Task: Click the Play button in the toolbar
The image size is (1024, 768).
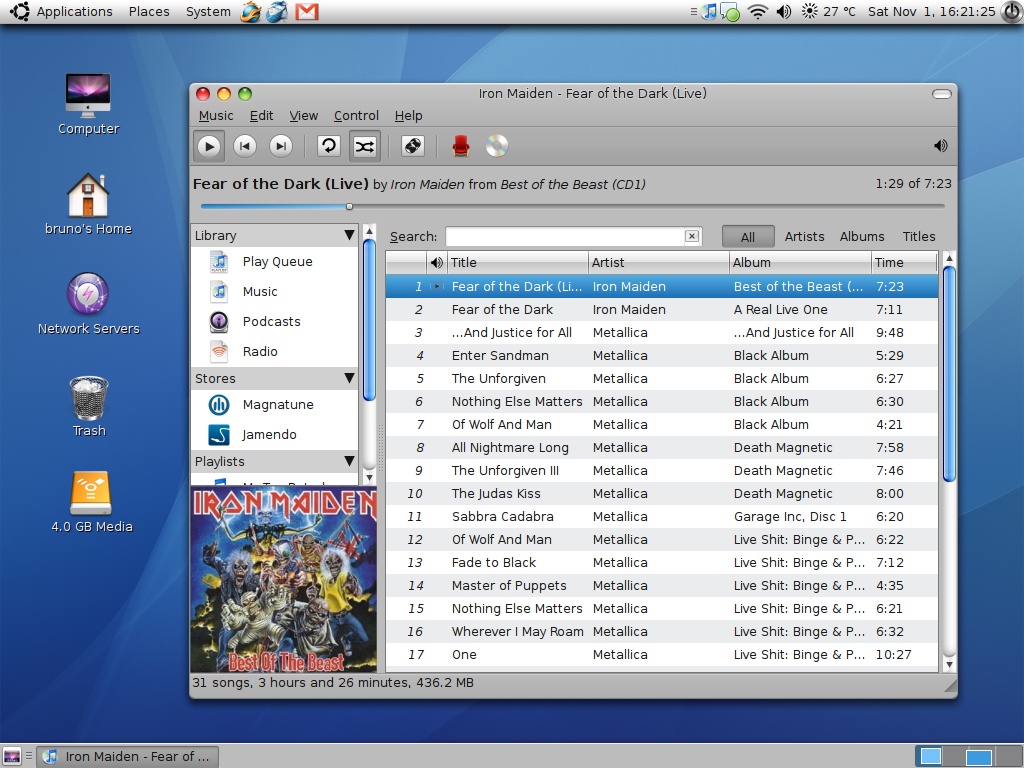Action: tap(209, 146)
